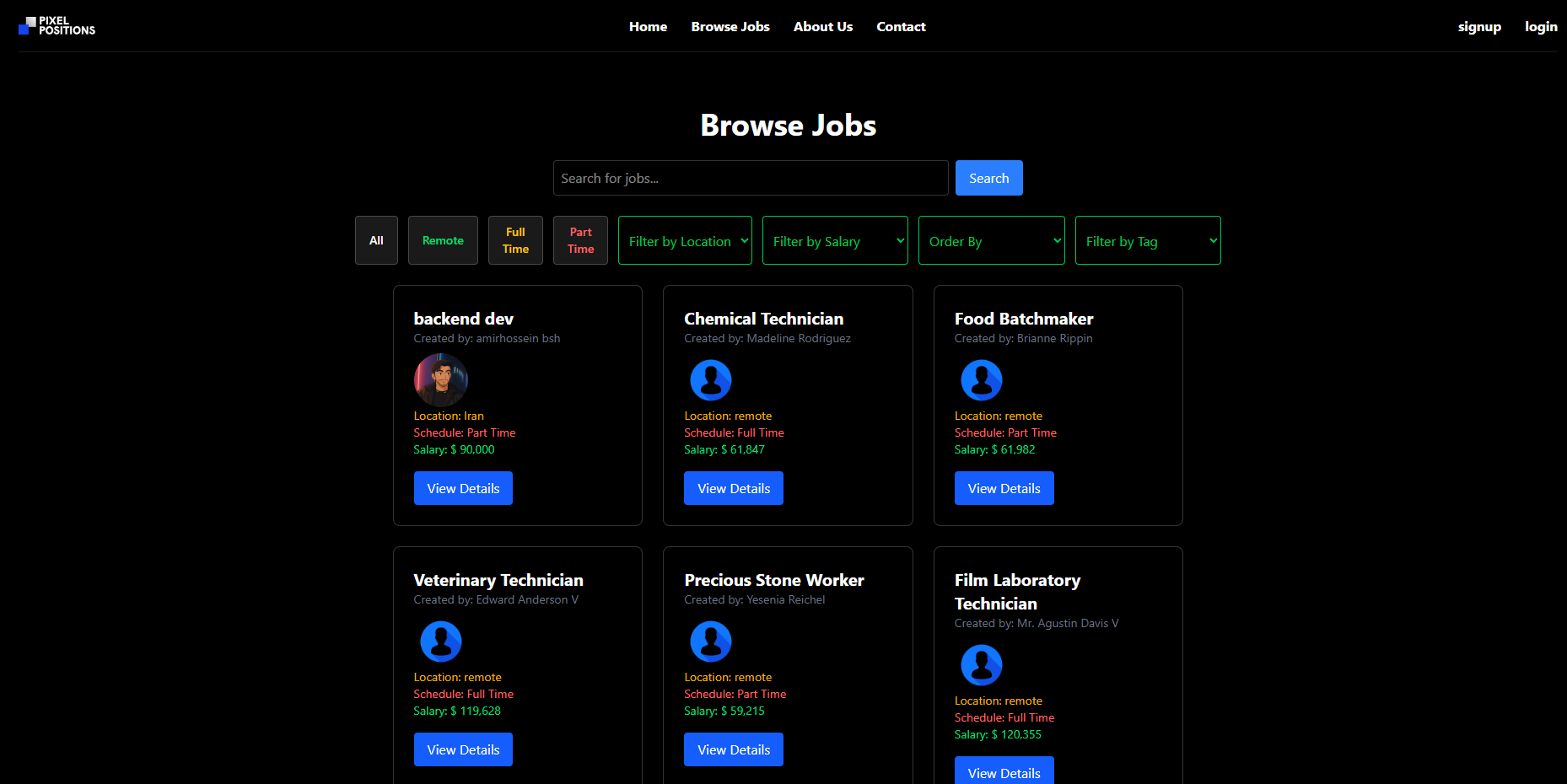Toggle the Remote filter
This screenshot has height=784, width=1567.
tap(443, 240)
